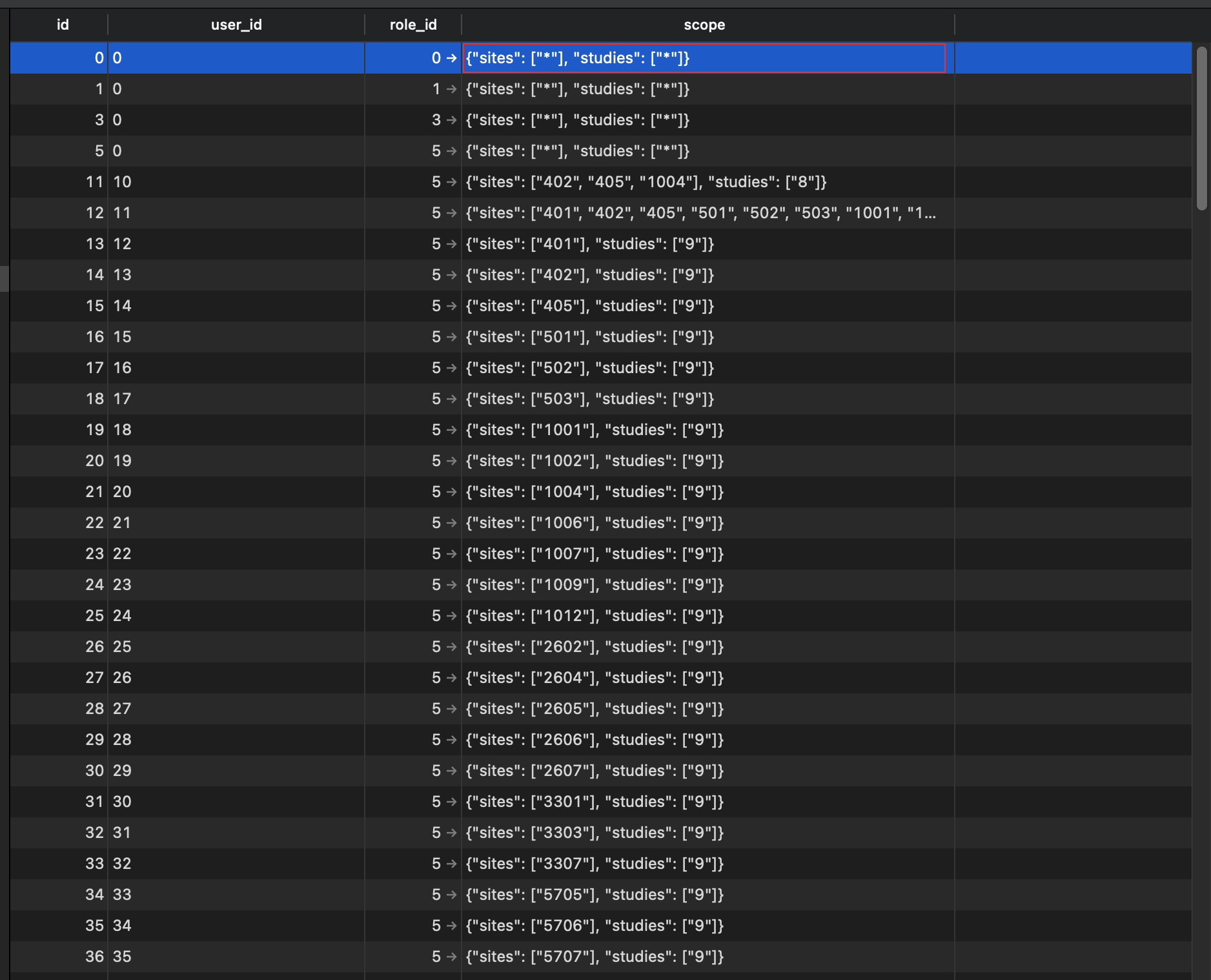Viewport: 1211px width, 980px height.
Task: Follow role_id arrow in row id 27
Action: click(451, 678)
